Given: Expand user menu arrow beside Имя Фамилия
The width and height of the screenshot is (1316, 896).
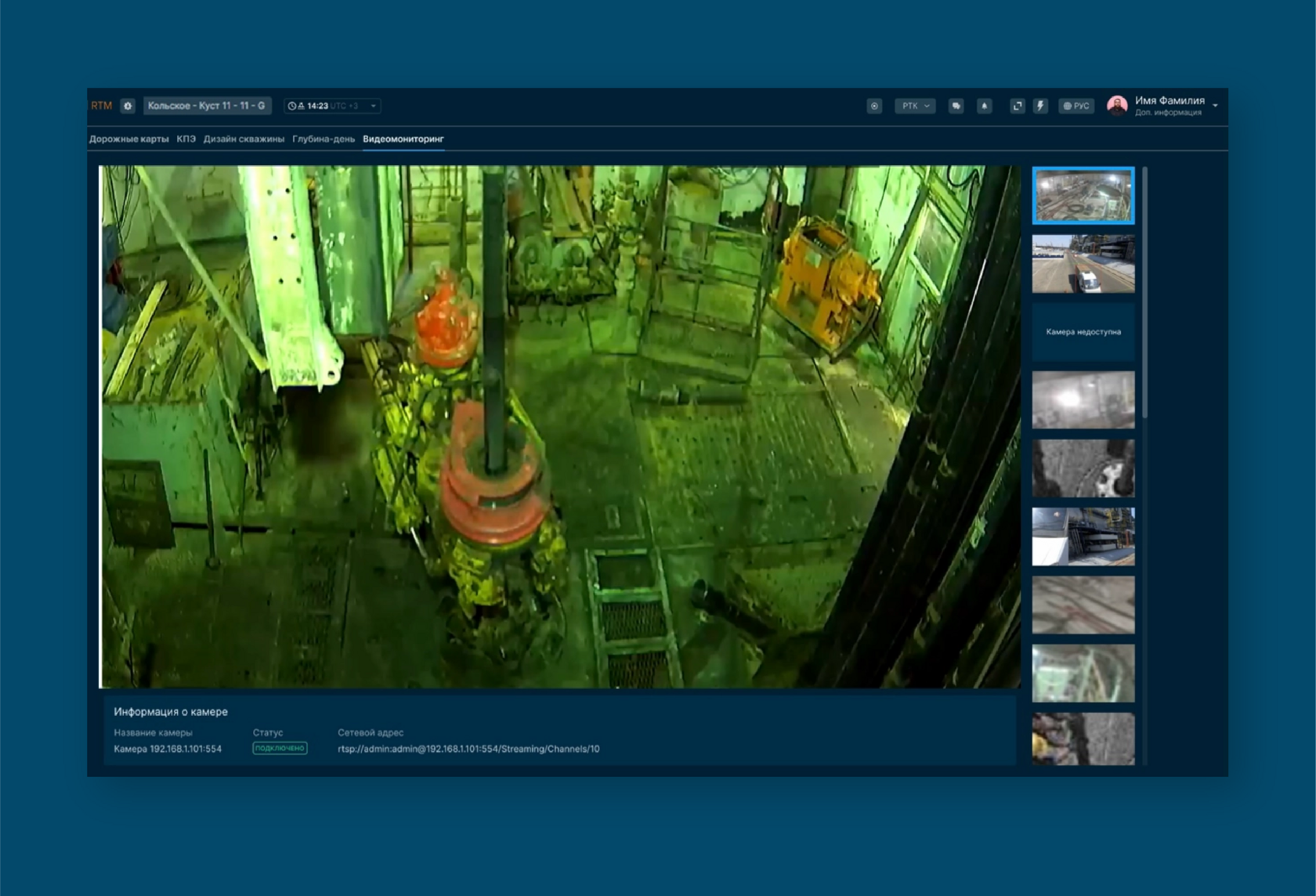Looking at the screenshot, I should 1215,106.
